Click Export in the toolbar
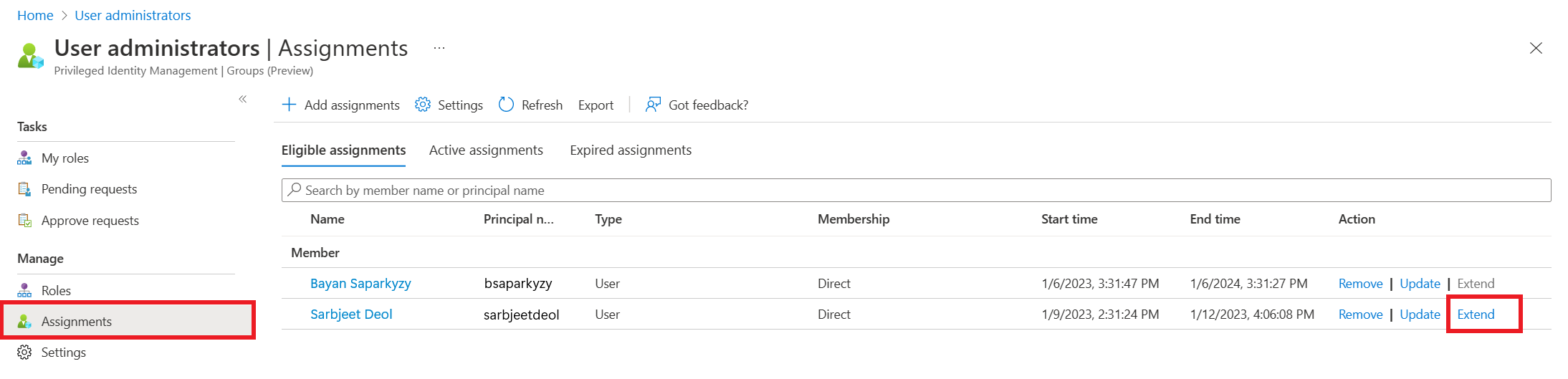Screen dimensions: 1568x379 click(x=596, y=105)
